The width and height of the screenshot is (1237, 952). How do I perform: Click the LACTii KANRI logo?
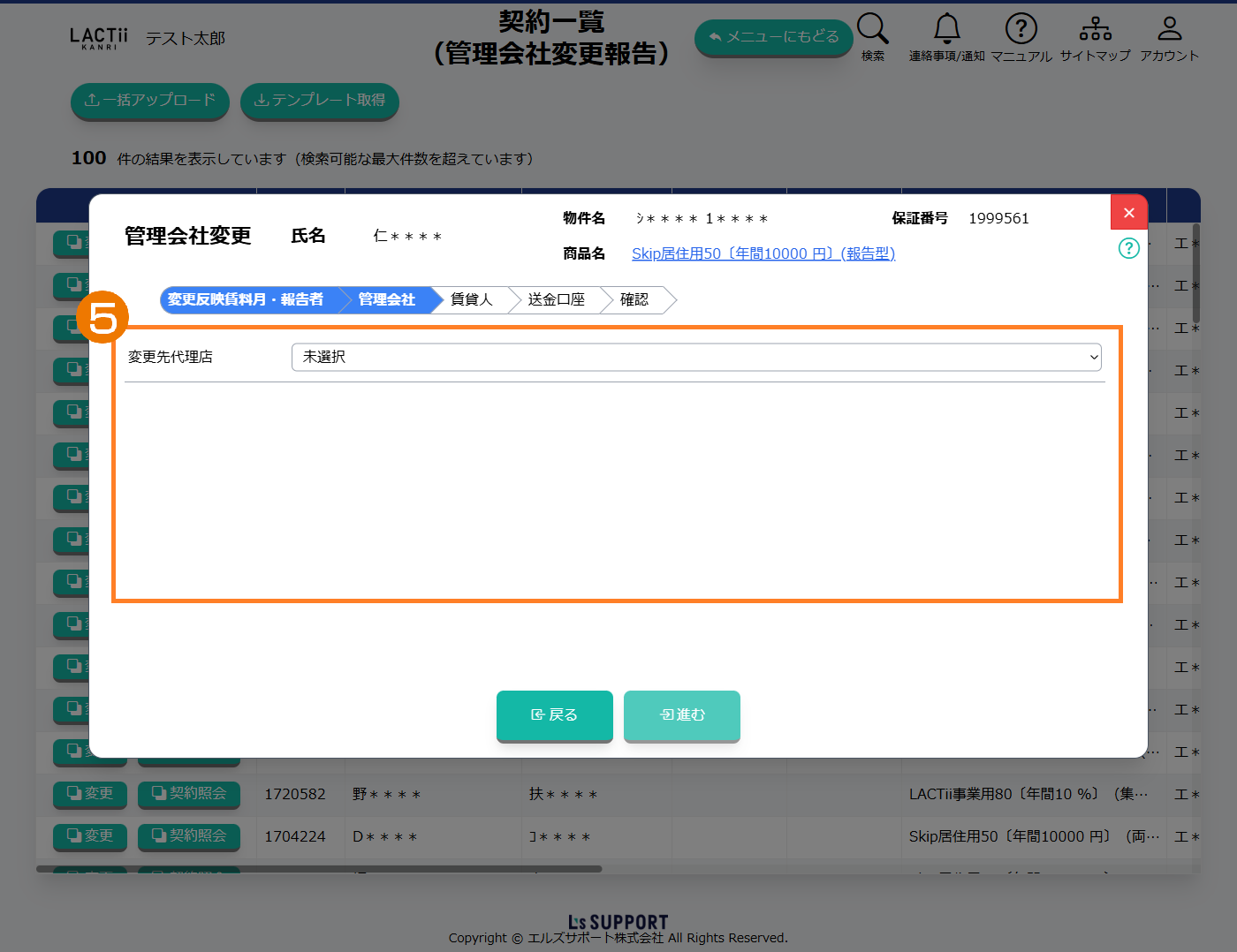click(x=98, y=38)
